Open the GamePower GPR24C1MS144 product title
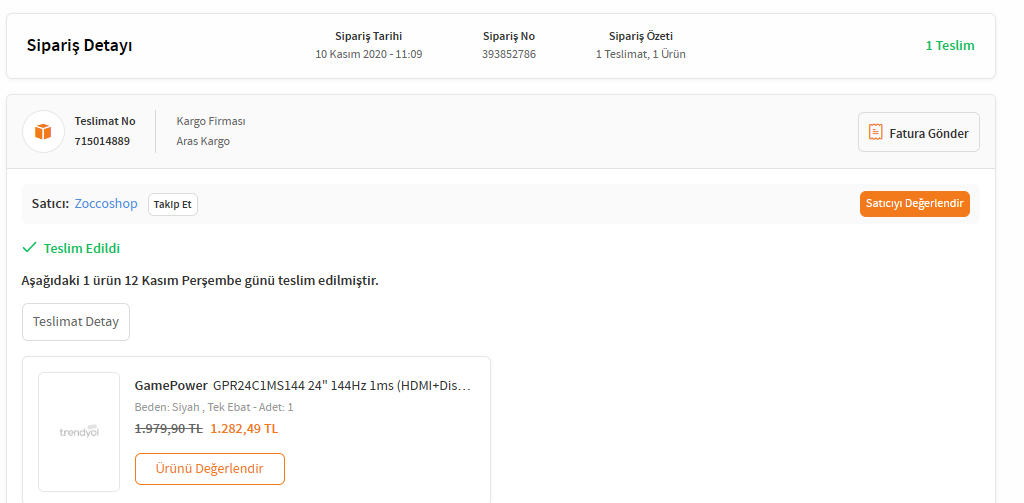 [302, 385]
